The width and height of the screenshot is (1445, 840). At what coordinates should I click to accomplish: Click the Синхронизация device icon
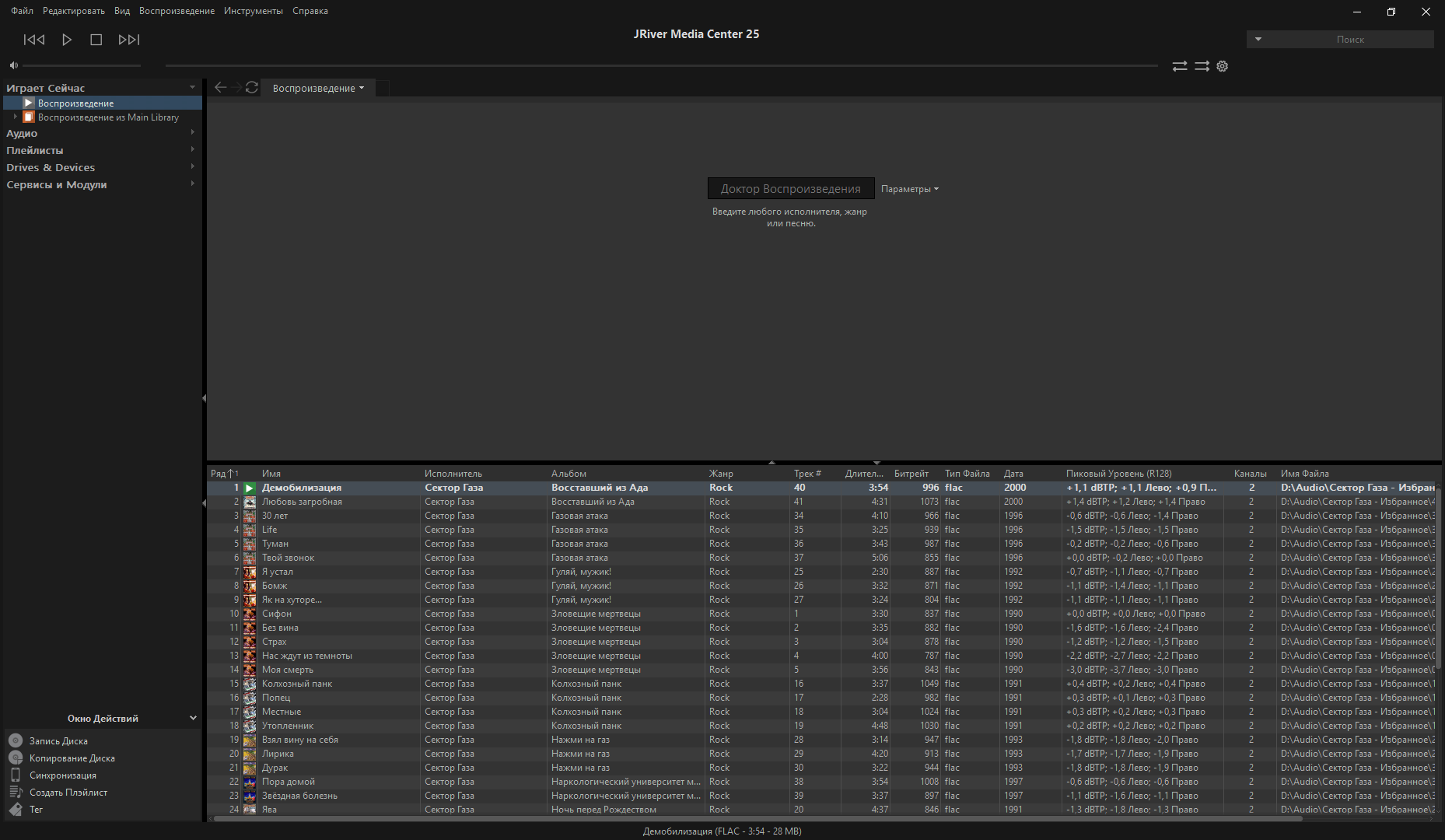[16, 775]
